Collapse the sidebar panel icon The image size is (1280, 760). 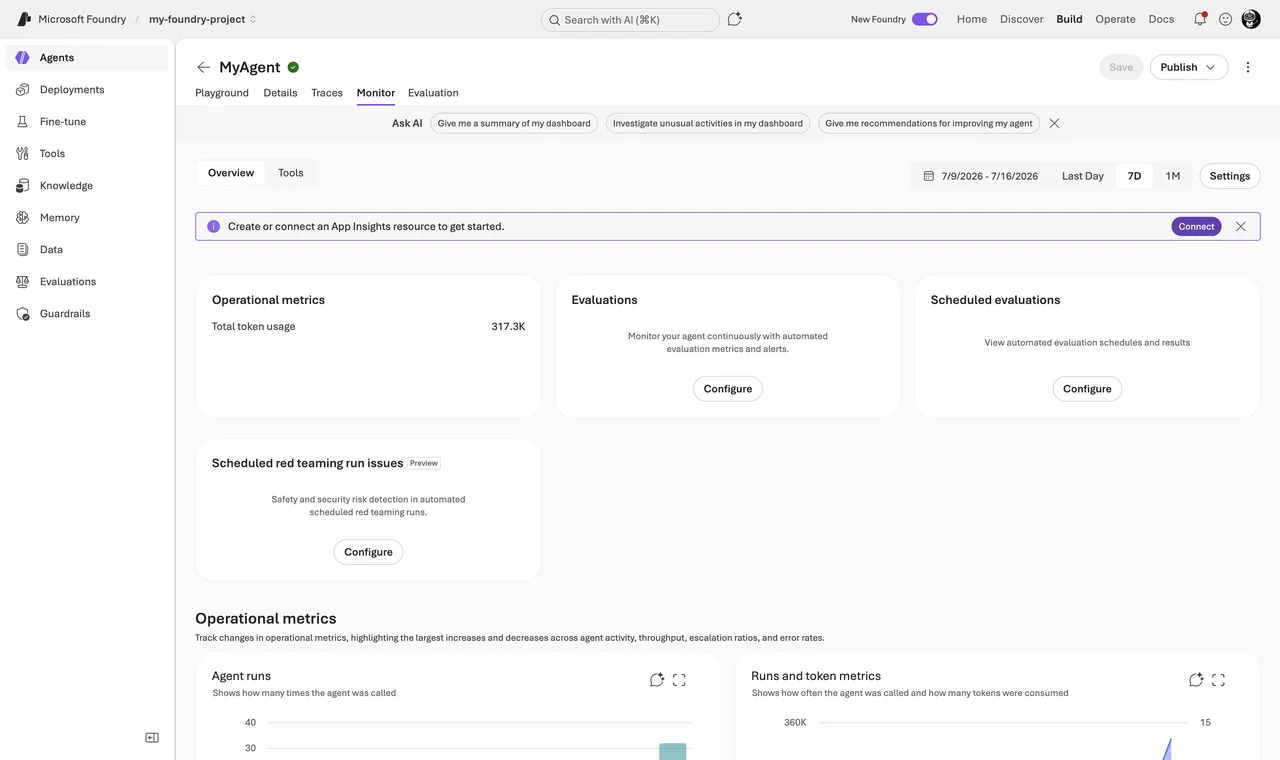152,738
